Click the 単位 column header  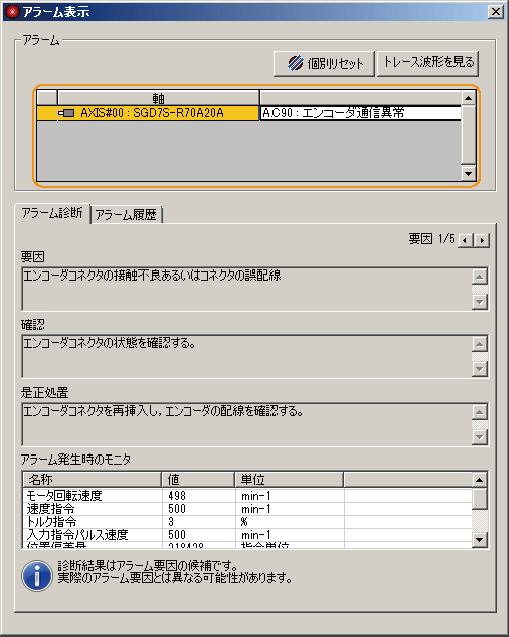click(x=289, y=480)
